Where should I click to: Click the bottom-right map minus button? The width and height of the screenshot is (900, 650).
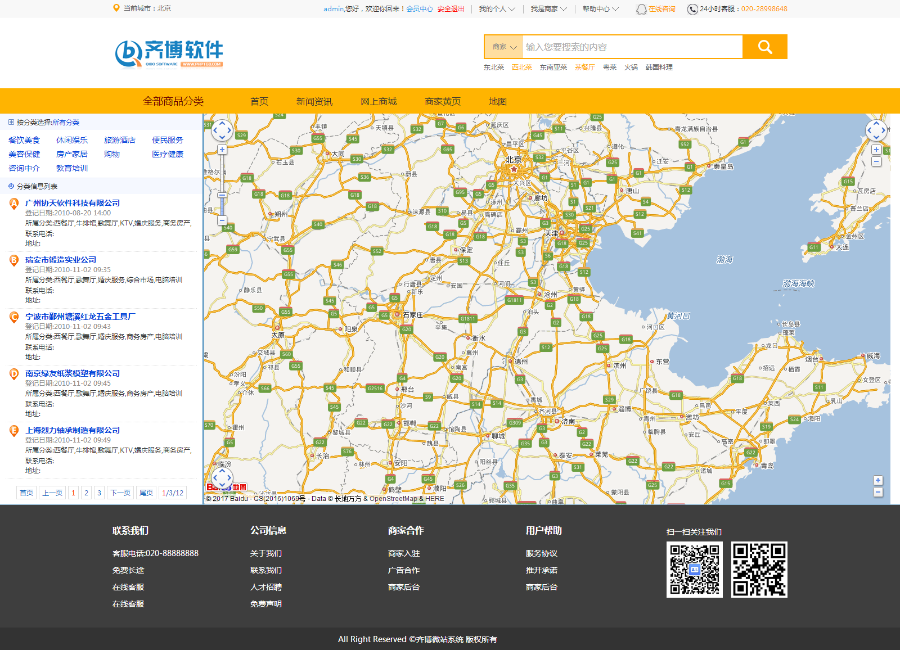click(x=878, y=492)
